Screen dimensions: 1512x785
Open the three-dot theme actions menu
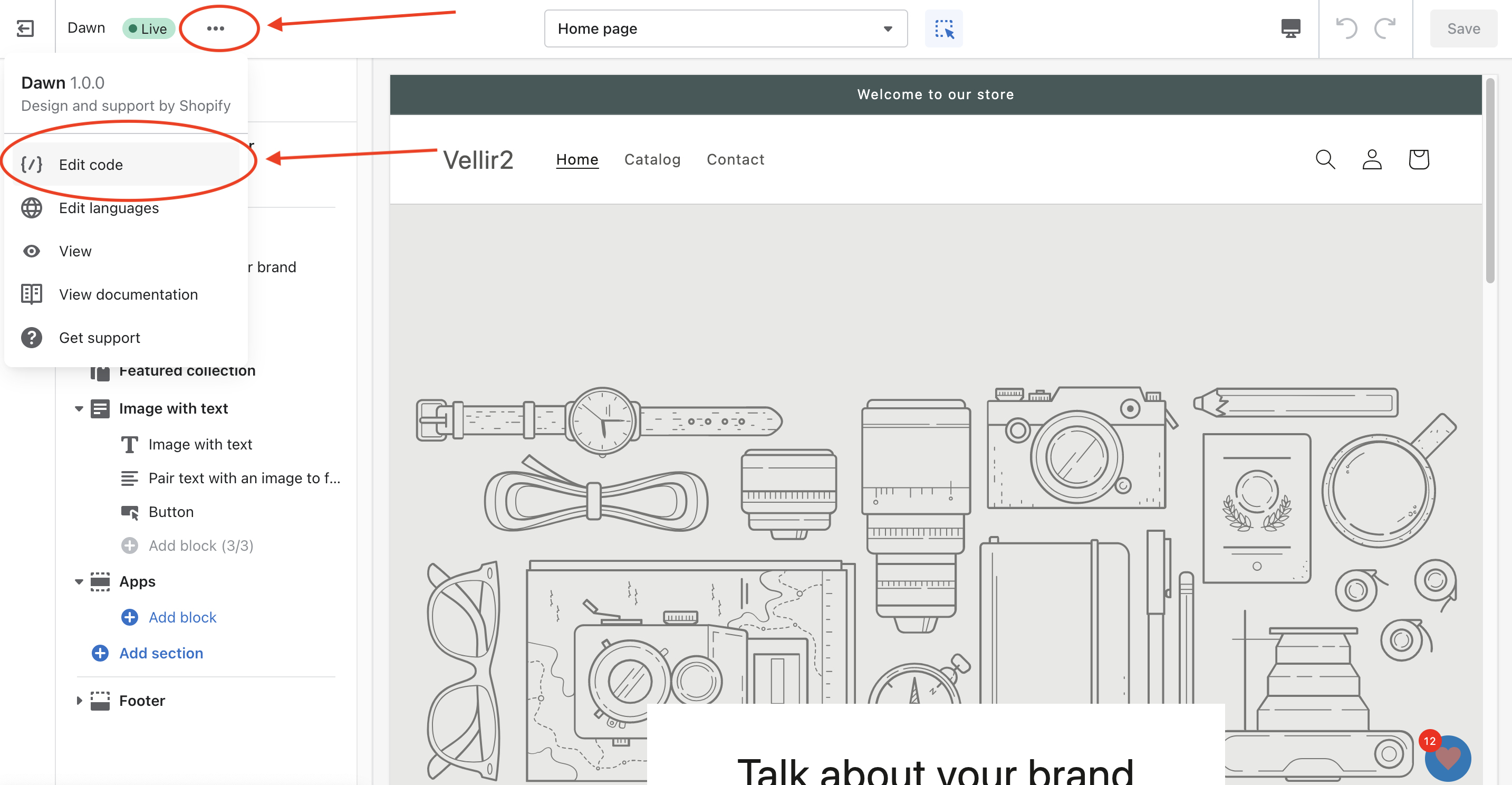(x=215, y=28)
